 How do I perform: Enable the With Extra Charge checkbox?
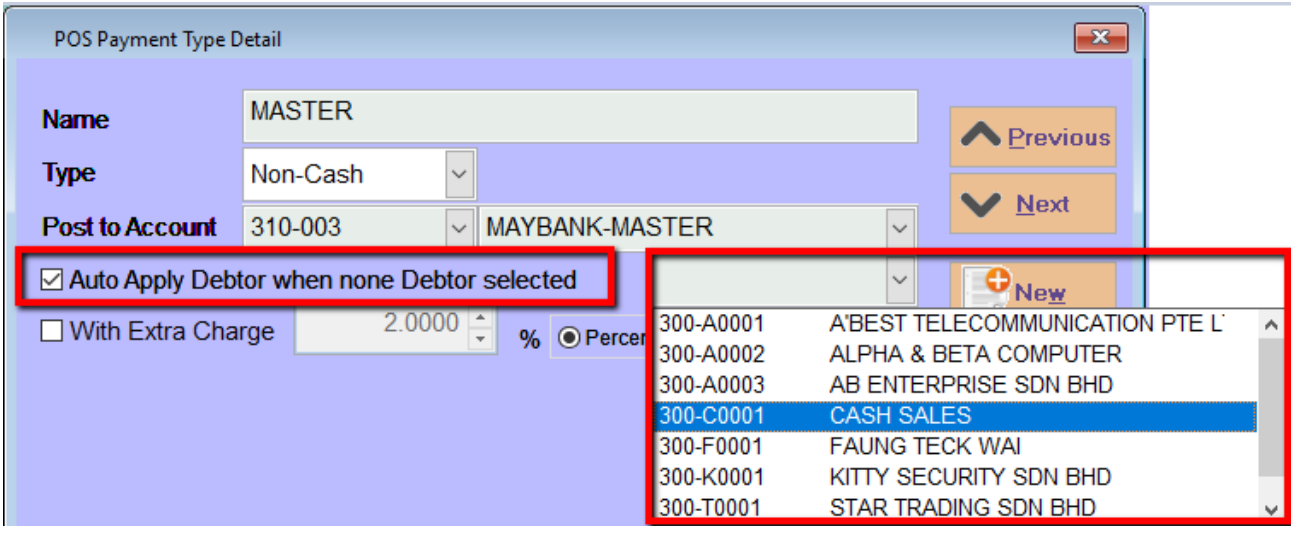[51, 331]
